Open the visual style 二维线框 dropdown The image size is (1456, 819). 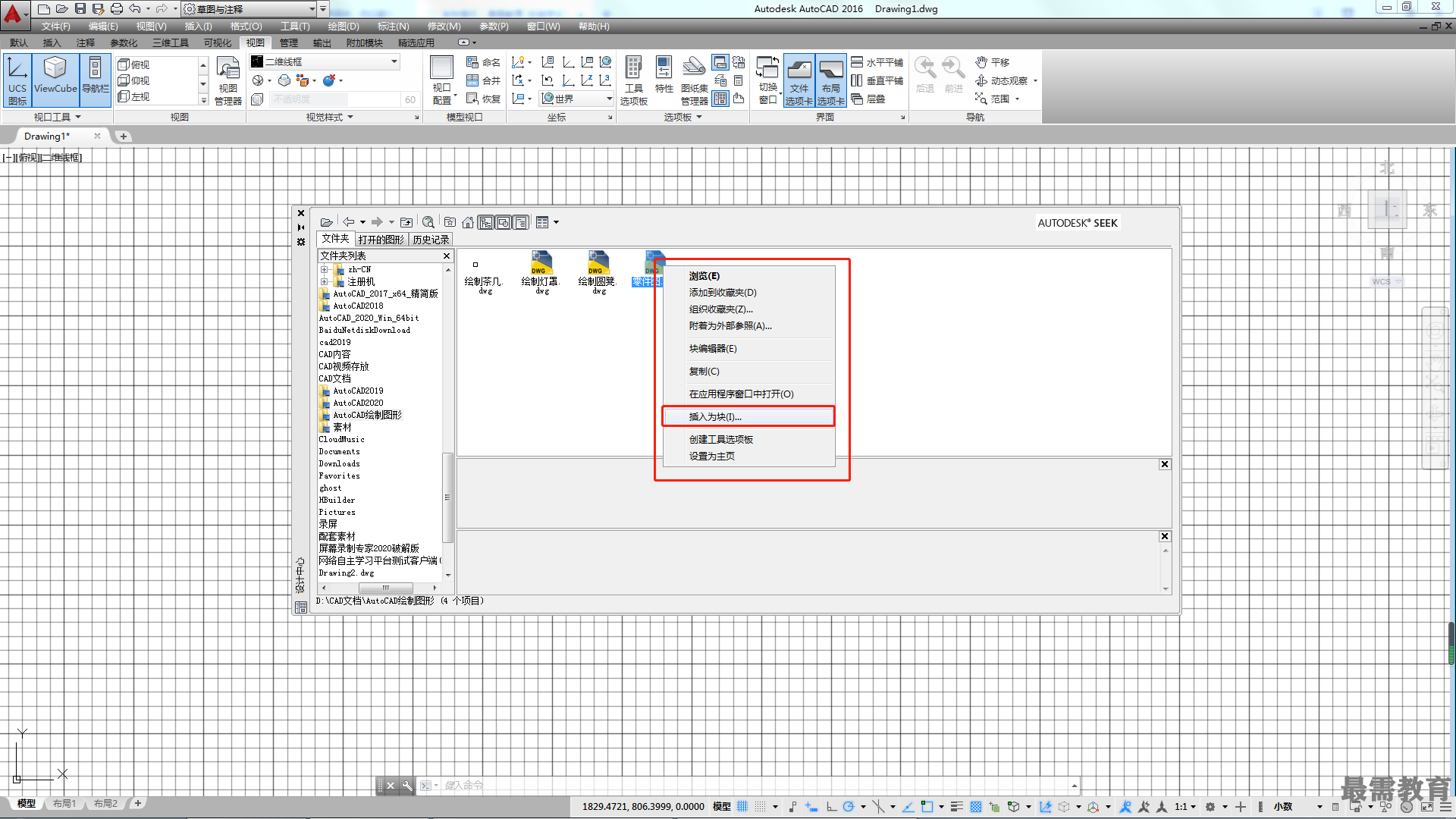coord(325,62)
